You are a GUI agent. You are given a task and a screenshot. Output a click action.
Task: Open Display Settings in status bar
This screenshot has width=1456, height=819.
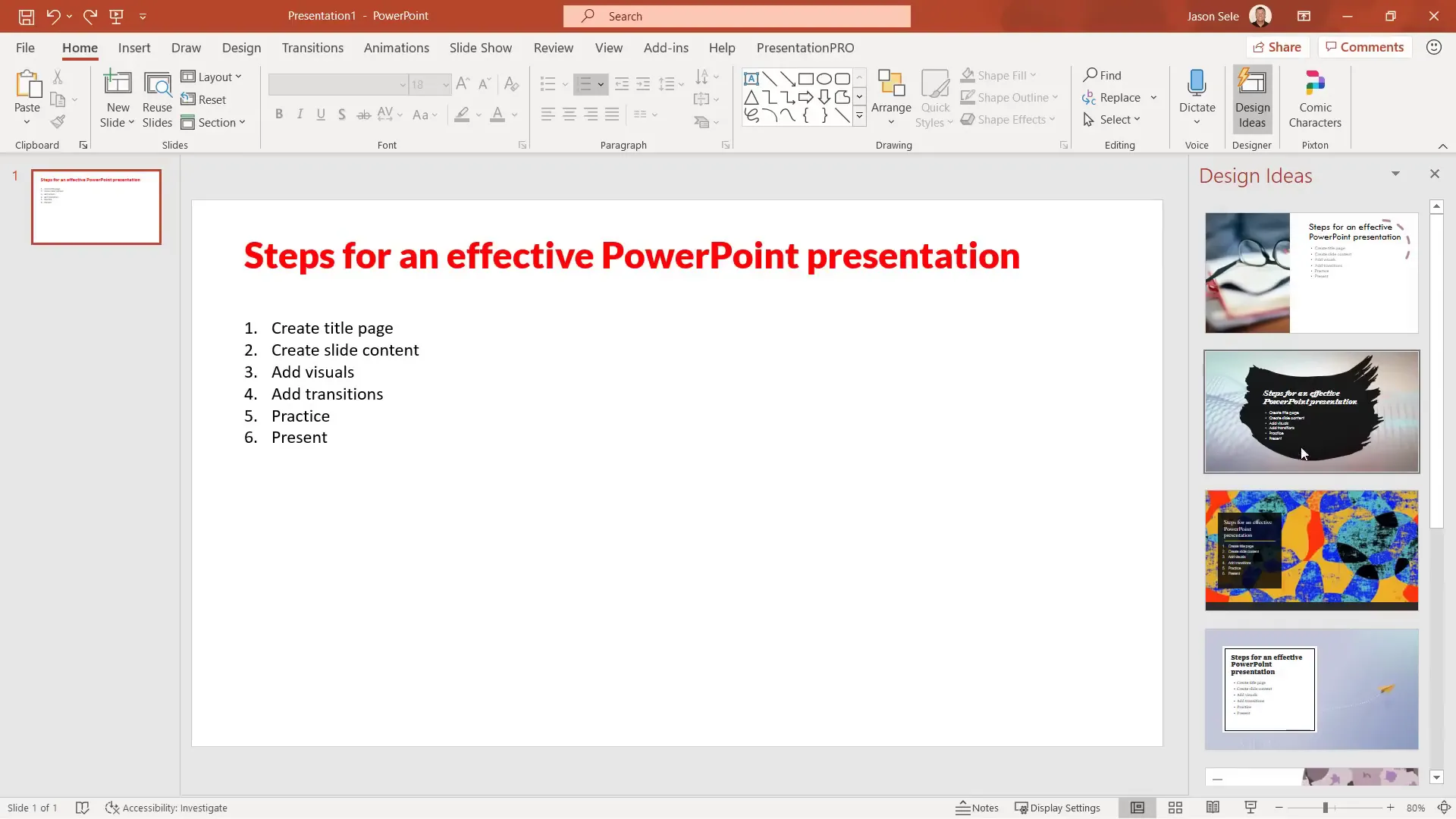point(1057,808)
